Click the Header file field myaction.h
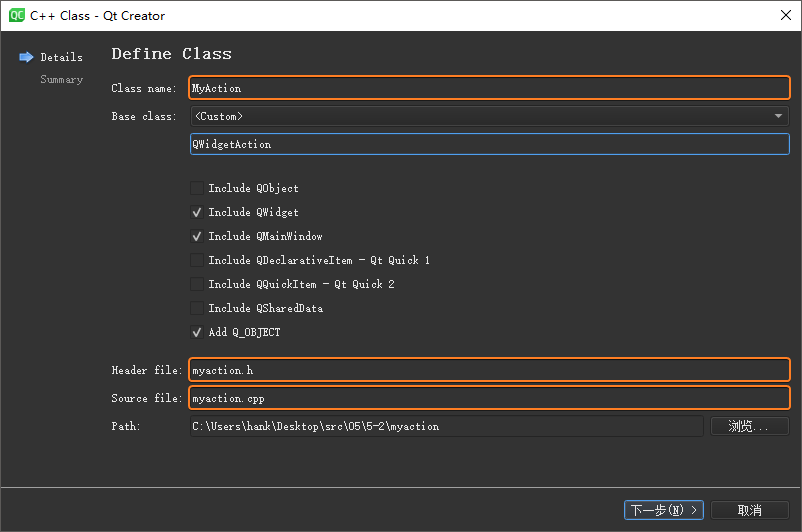Screen dimensions: 802x532 pos(489,370)
